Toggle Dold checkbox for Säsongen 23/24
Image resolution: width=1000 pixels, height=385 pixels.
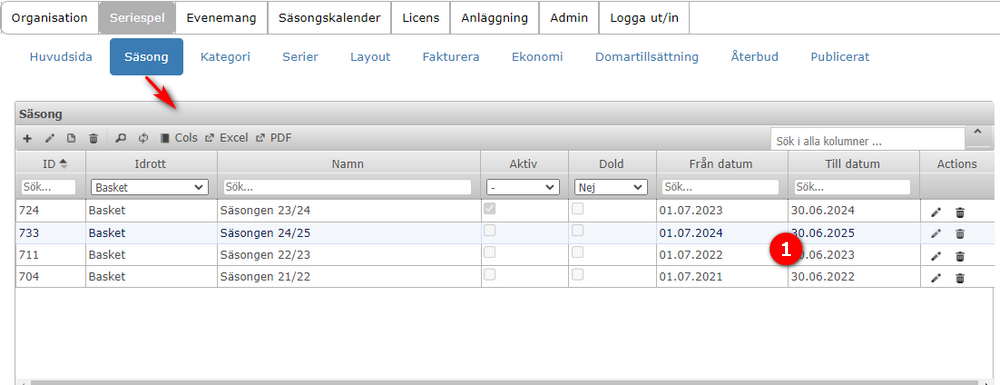(577, 208)
